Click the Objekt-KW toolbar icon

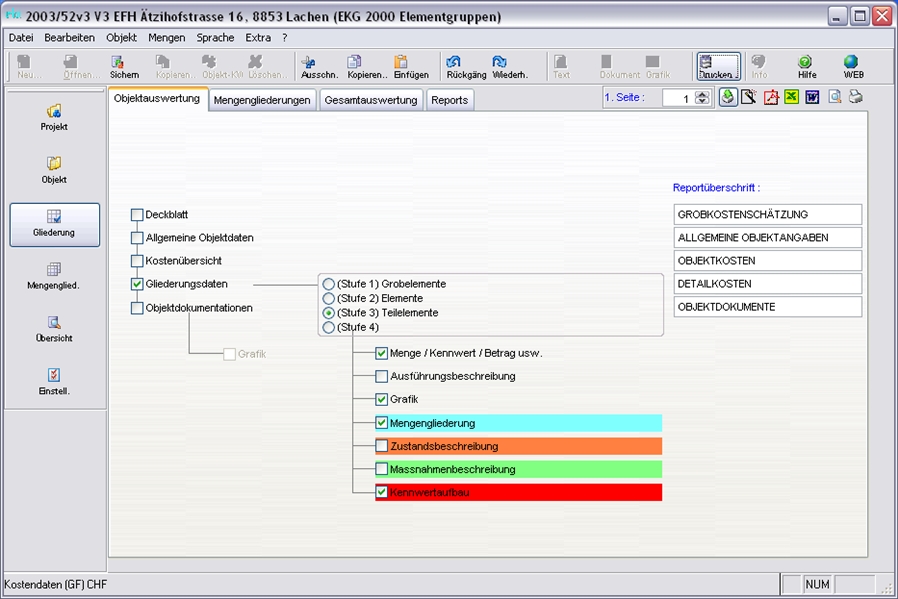click(209, 62)
